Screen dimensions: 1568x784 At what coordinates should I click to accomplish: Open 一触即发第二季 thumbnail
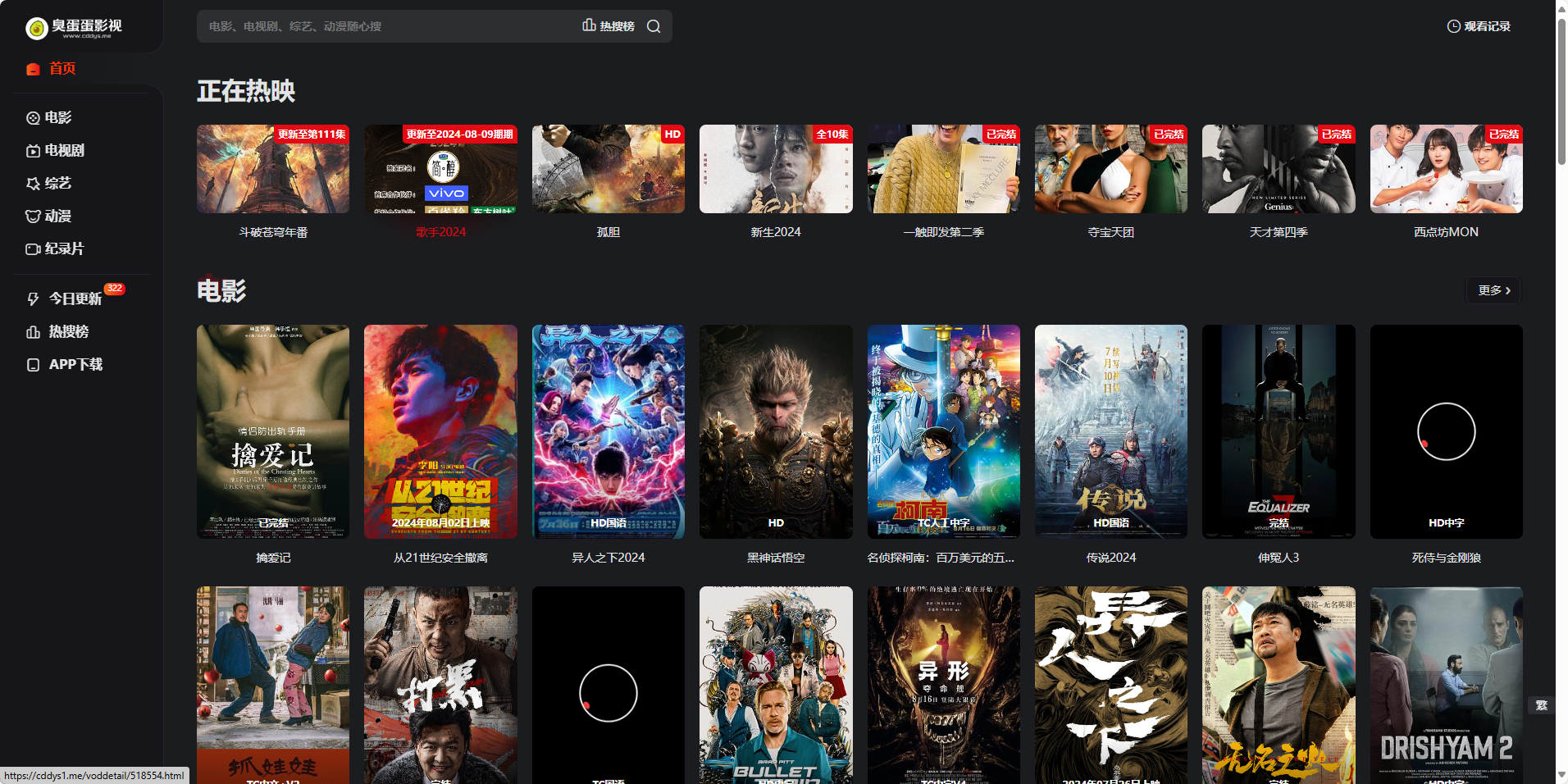[944, 169]
